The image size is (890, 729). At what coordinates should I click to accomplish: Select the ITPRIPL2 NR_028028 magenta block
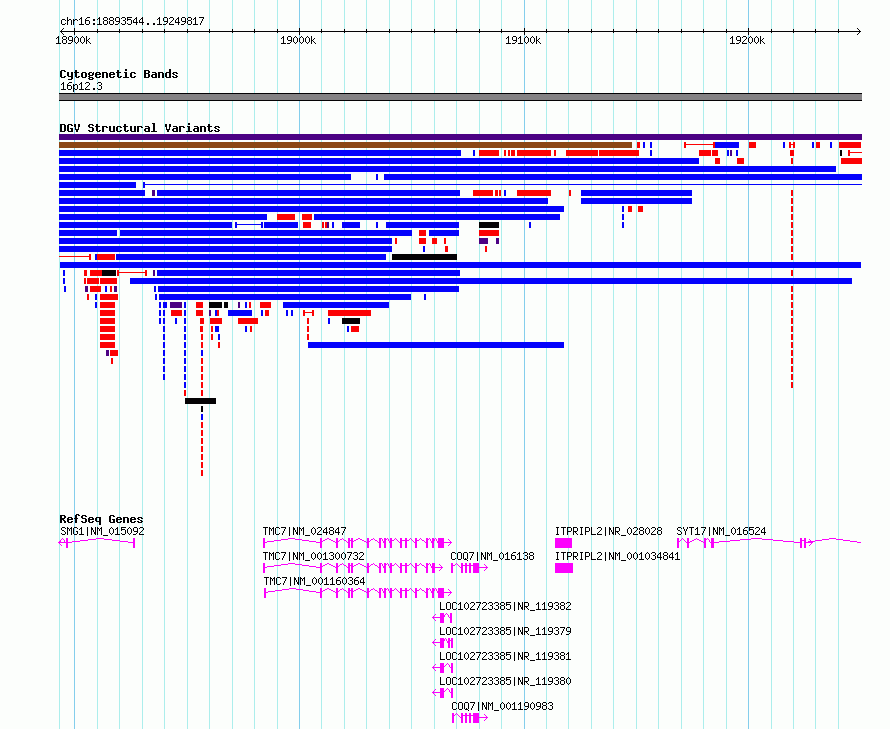pos(563,543)
